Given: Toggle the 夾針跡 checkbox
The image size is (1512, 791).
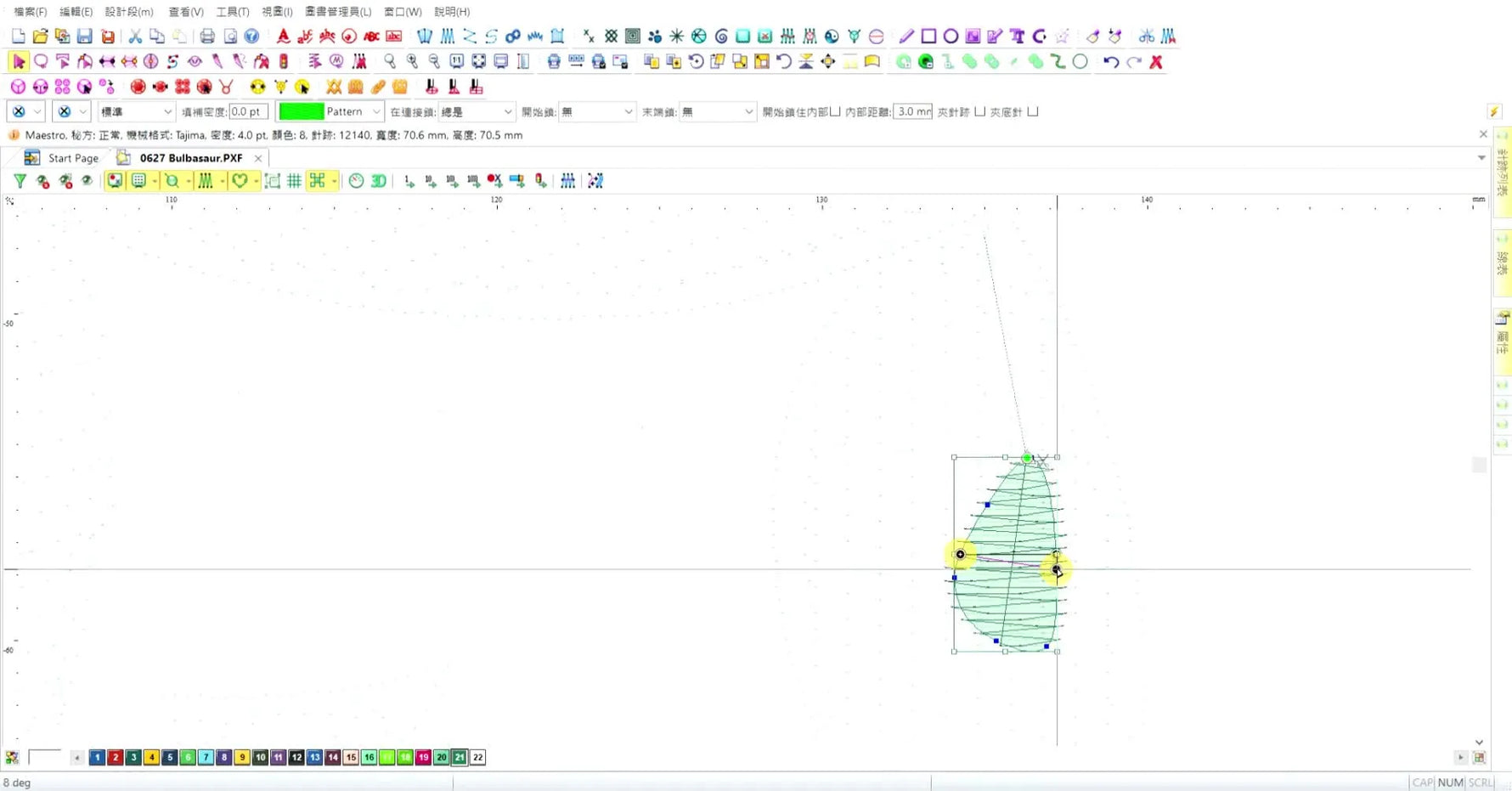Looking at the screenshot, I should (x=979, y=111).
